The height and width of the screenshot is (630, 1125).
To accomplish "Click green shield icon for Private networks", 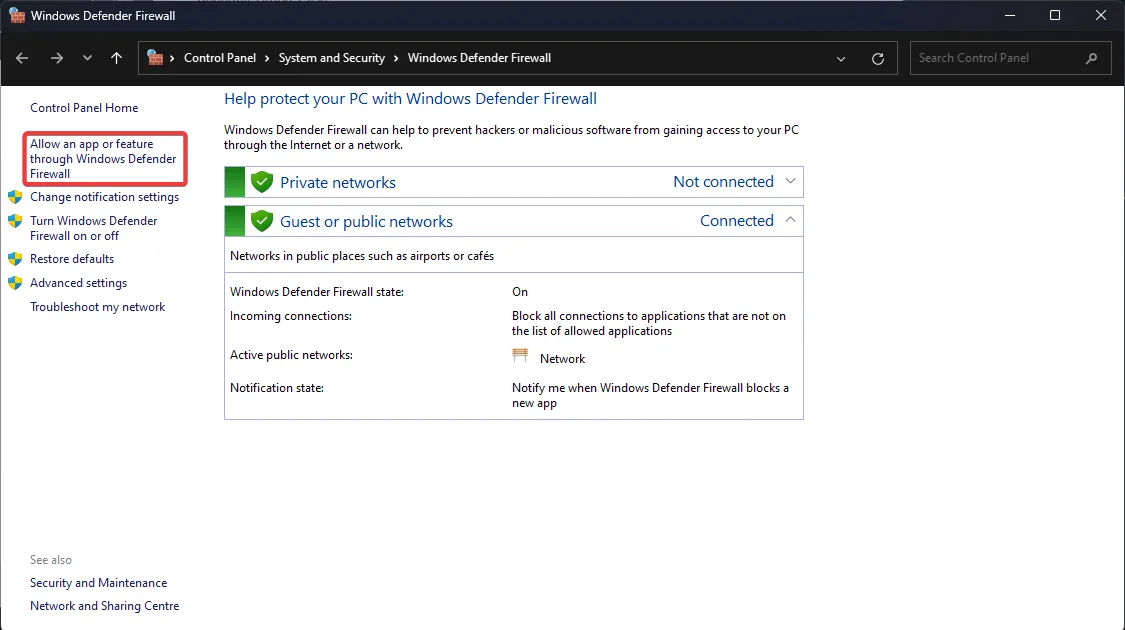I will pos(262,182).
